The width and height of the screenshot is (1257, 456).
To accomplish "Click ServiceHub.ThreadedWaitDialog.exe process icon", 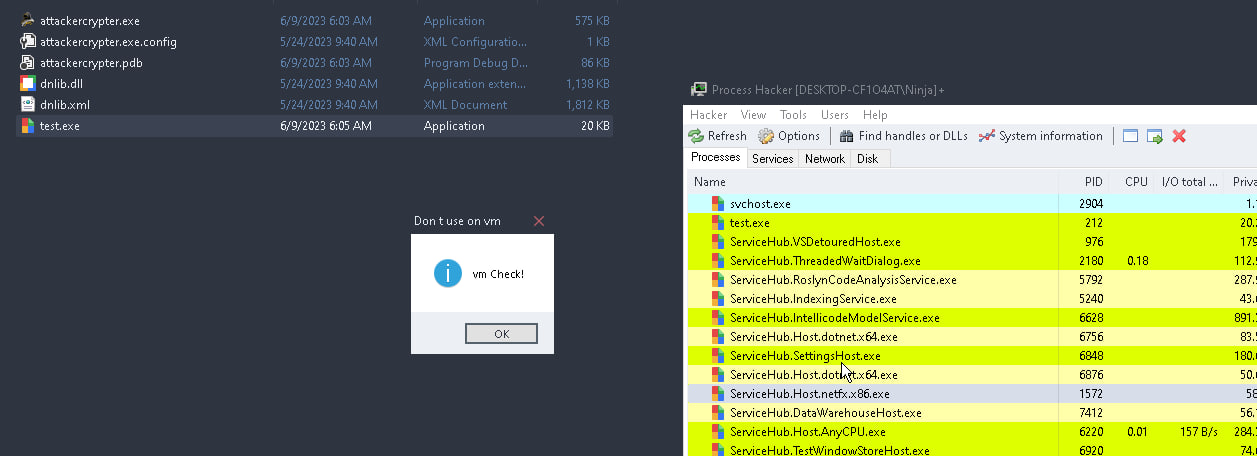I will [x=717, y=261].
